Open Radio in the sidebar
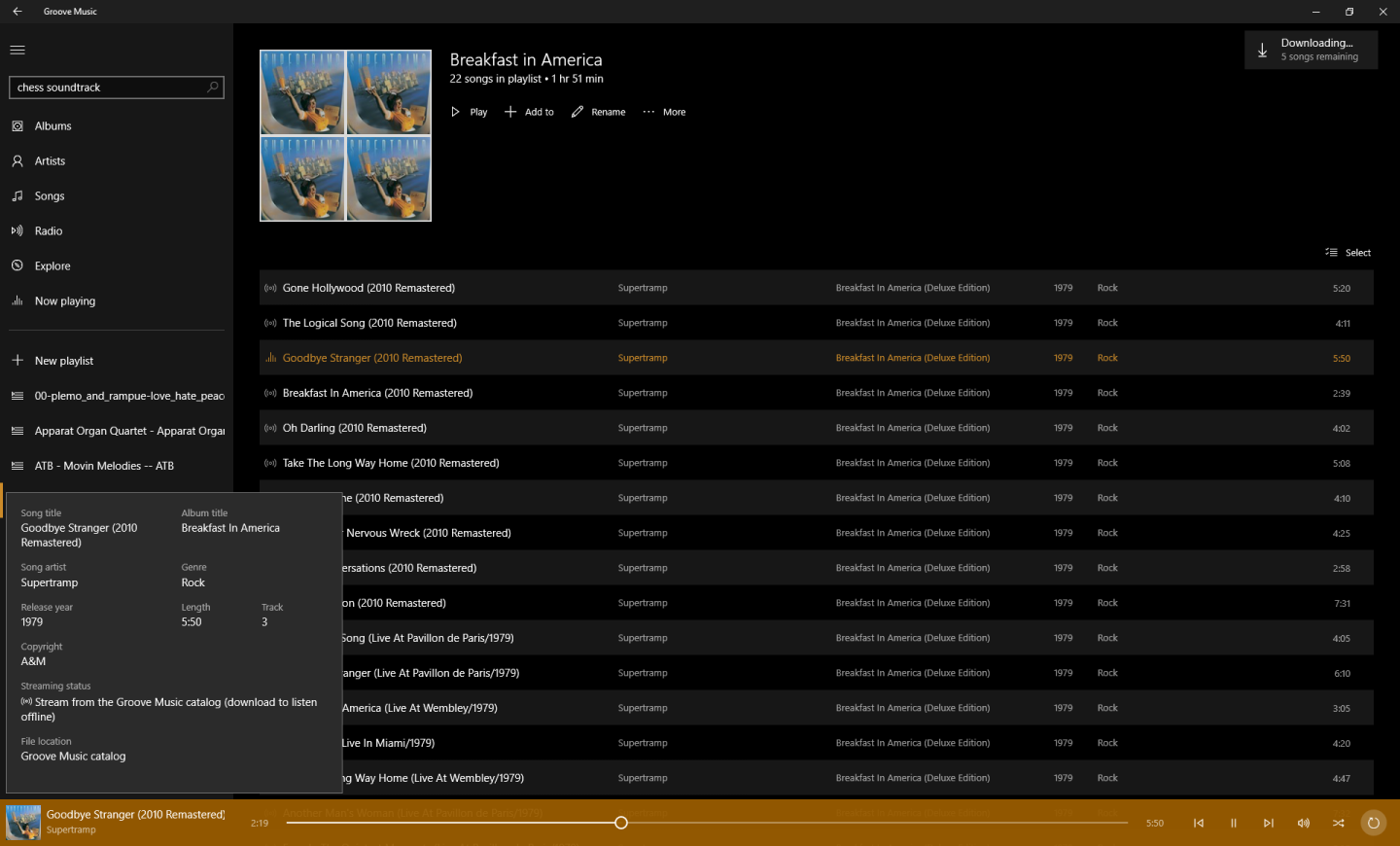The height and width of the screenshot is (846, 1400). (117, 231)
